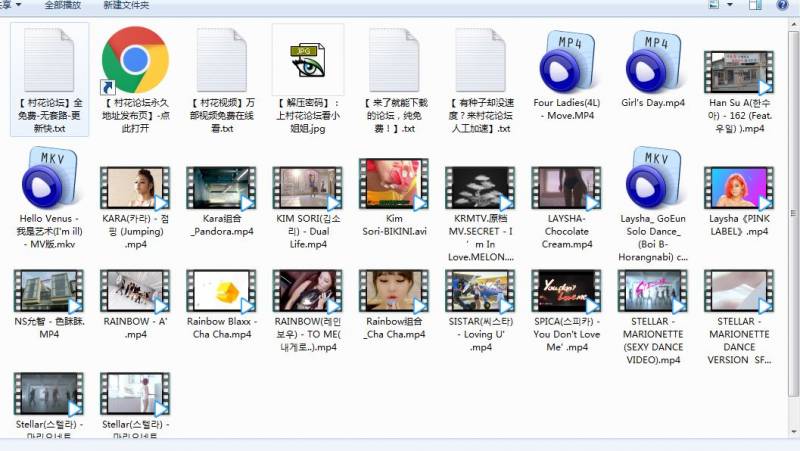Open the Chrome shortcut 村花论坛永久地址发布页

[135, 80]
